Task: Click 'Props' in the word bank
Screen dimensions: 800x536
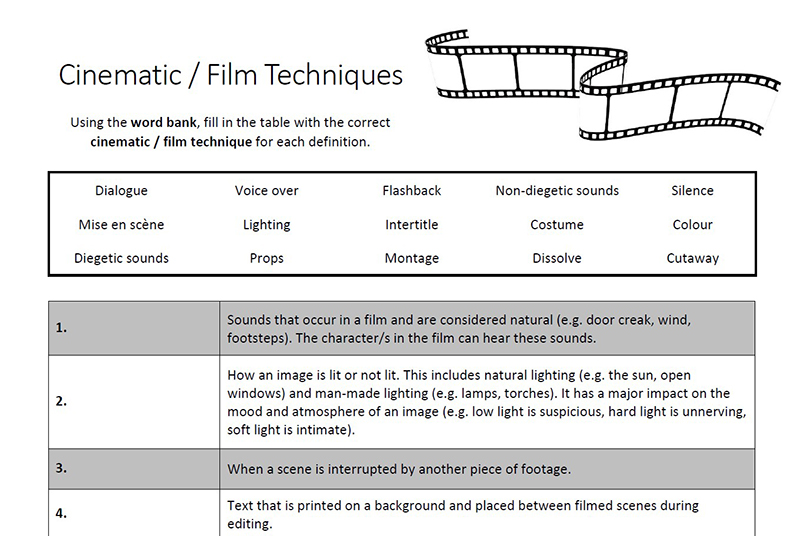Action: pyautogui.click(x=266, y=259)
